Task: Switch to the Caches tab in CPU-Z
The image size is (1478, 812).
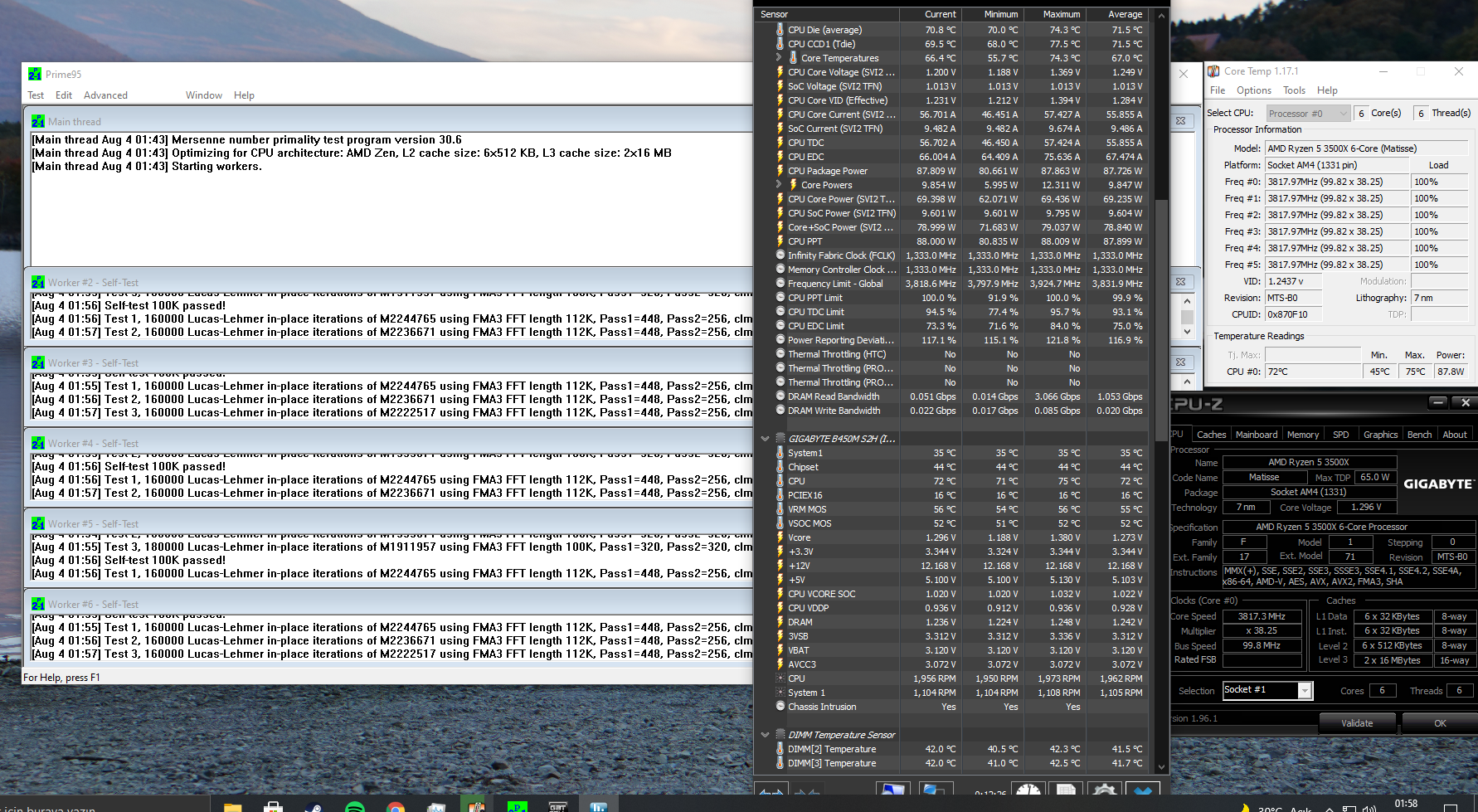Action: (1211, 435)
